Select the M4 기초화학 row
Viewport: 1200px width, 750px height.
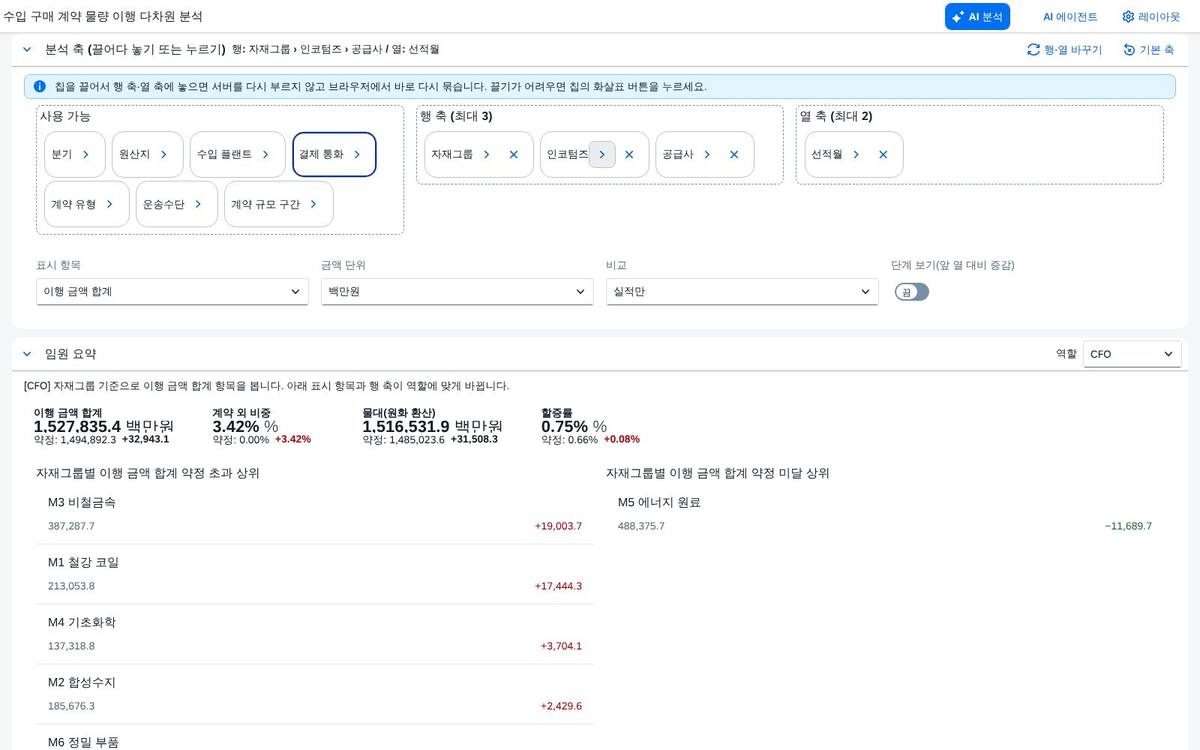click(x=315, y=634)
